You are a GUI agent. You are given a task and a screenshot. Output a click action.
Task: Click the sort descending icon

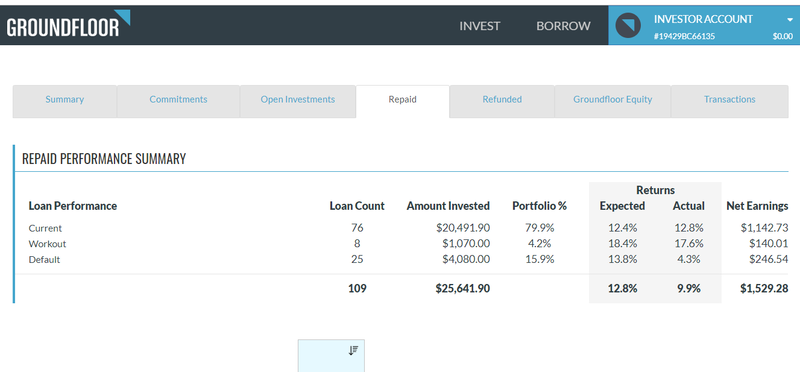pyautogui.click(x=354, y=351)
